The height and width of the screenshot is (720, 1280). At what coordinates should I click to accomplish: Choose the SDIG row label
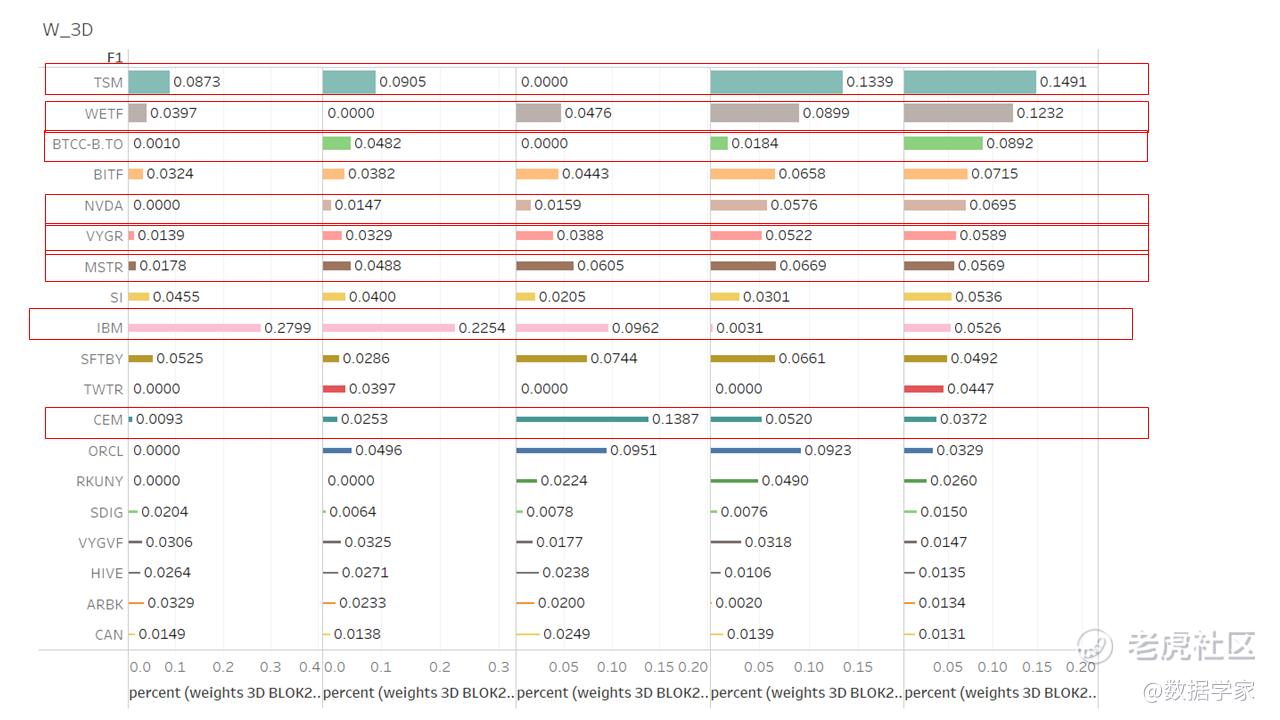coord(107,513)
